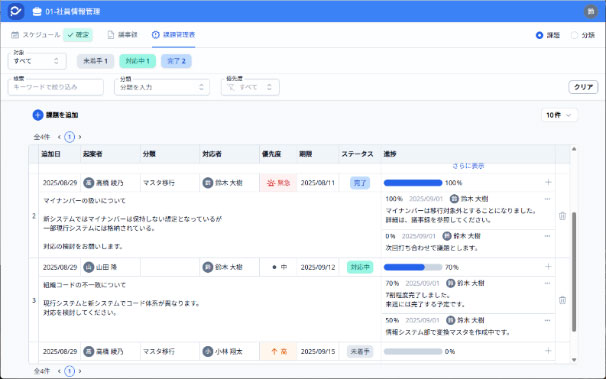
Task: Click the 確定 status chip
Action: [78, 35]
